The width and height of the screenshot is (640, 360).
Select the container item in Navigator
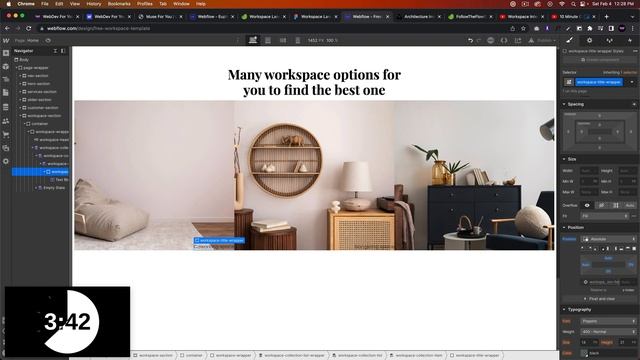(x=40, y=124)
